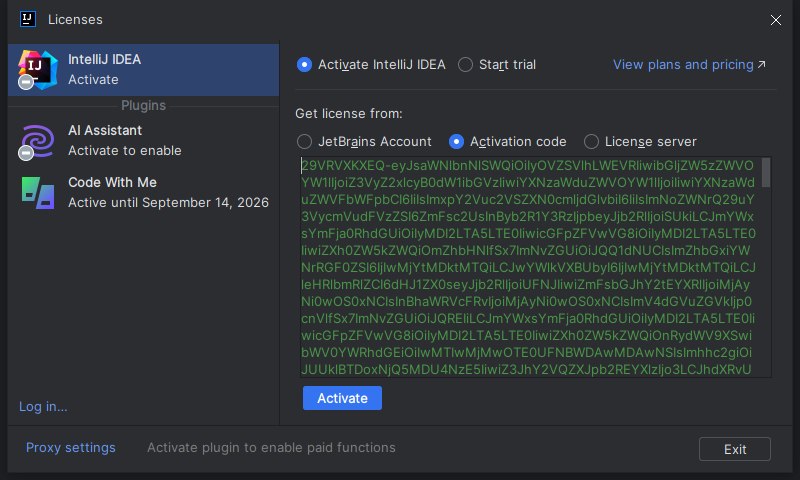
Task: Select IntelliJ IDEA entry in product list
Action: click(140, 69)
